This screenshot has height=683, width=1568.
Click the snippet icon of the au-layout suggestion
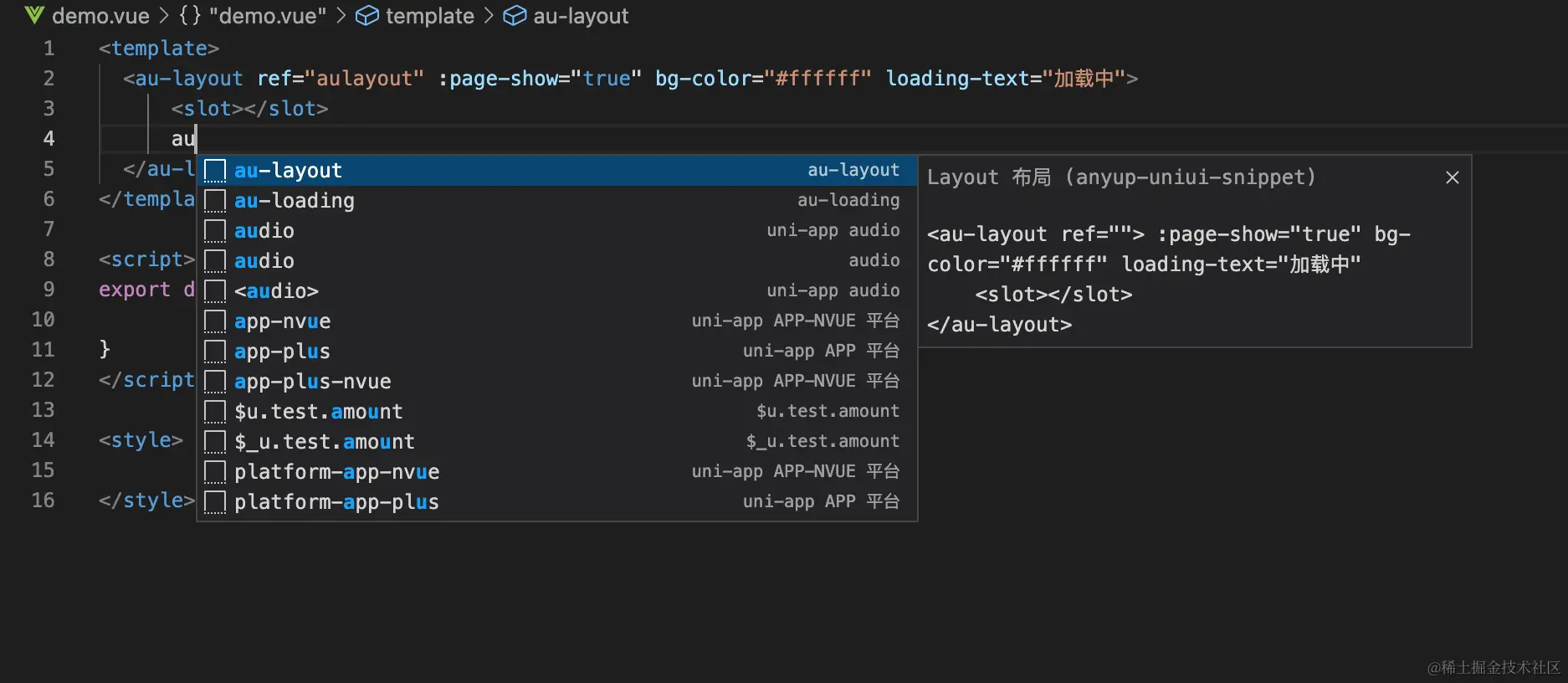[x=215, y=171]
